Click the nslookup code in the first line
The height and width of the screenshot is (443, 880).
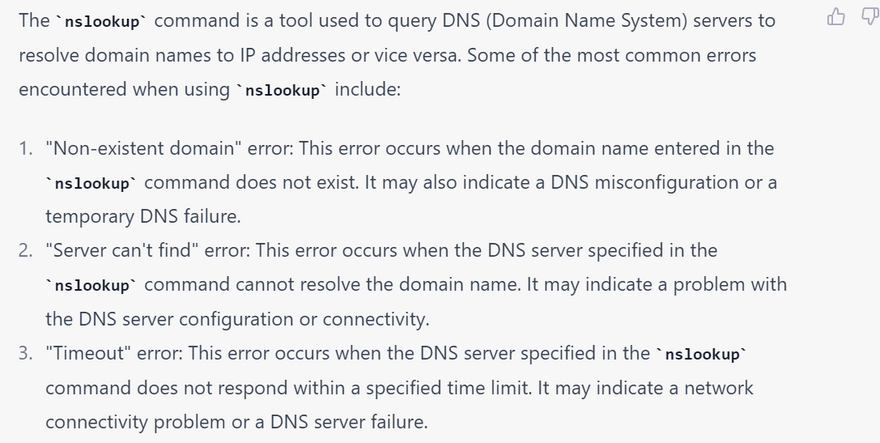point(102,21)
